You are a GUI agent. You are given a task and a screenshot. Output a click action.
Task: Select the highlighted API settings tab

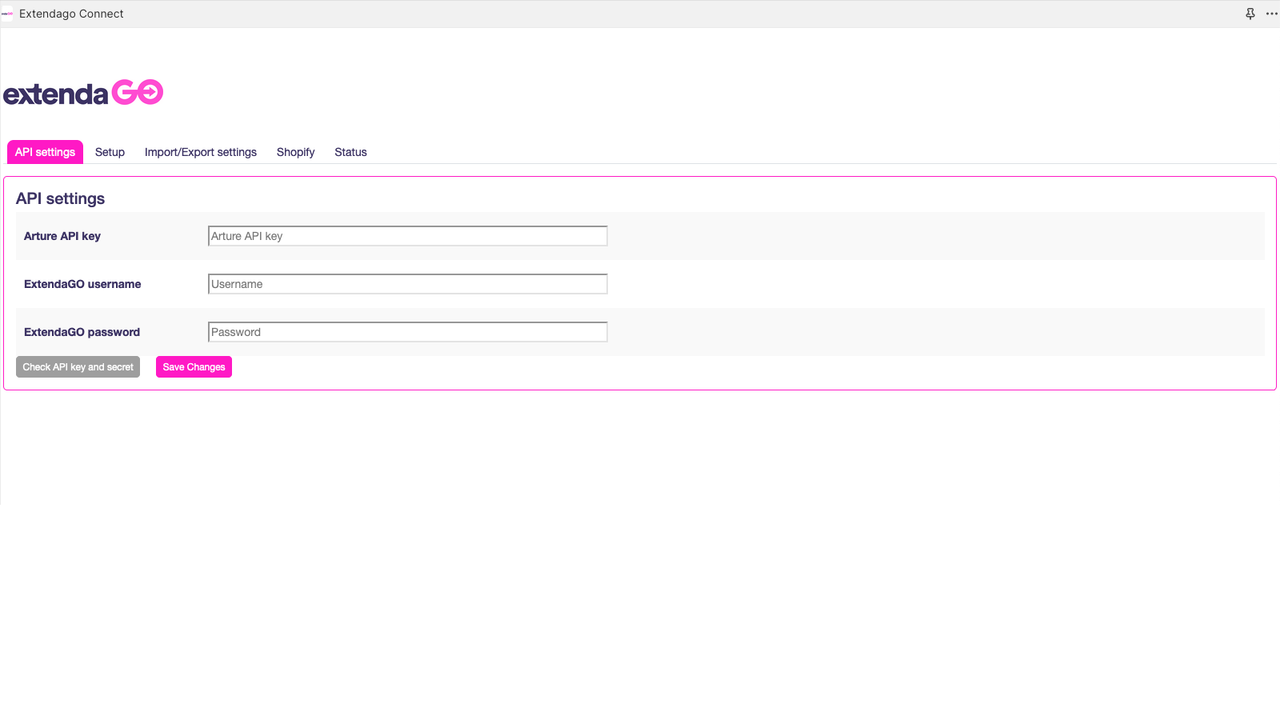pos(44,152)
